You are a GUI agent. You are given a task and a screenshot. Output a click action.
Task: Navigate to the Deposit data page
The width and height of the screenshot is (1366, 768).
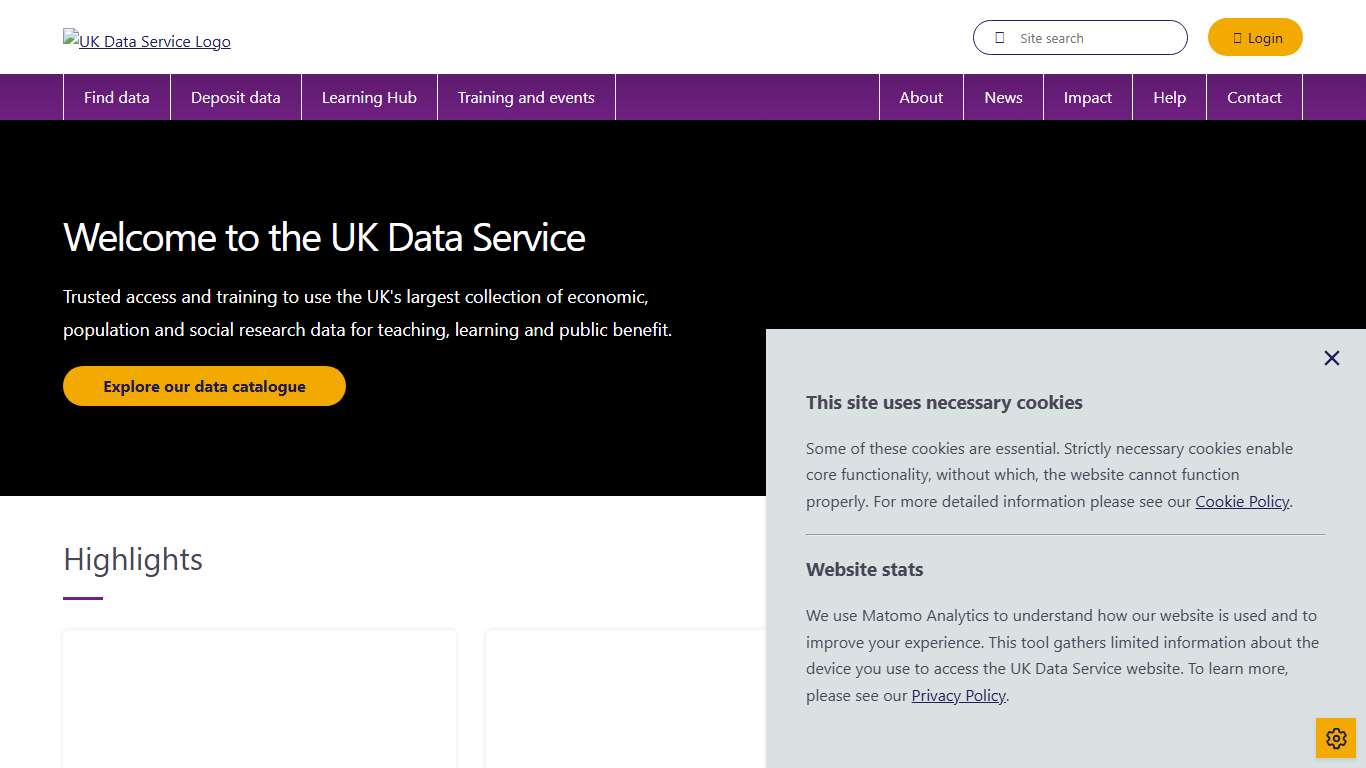click(x=235, y=97)
